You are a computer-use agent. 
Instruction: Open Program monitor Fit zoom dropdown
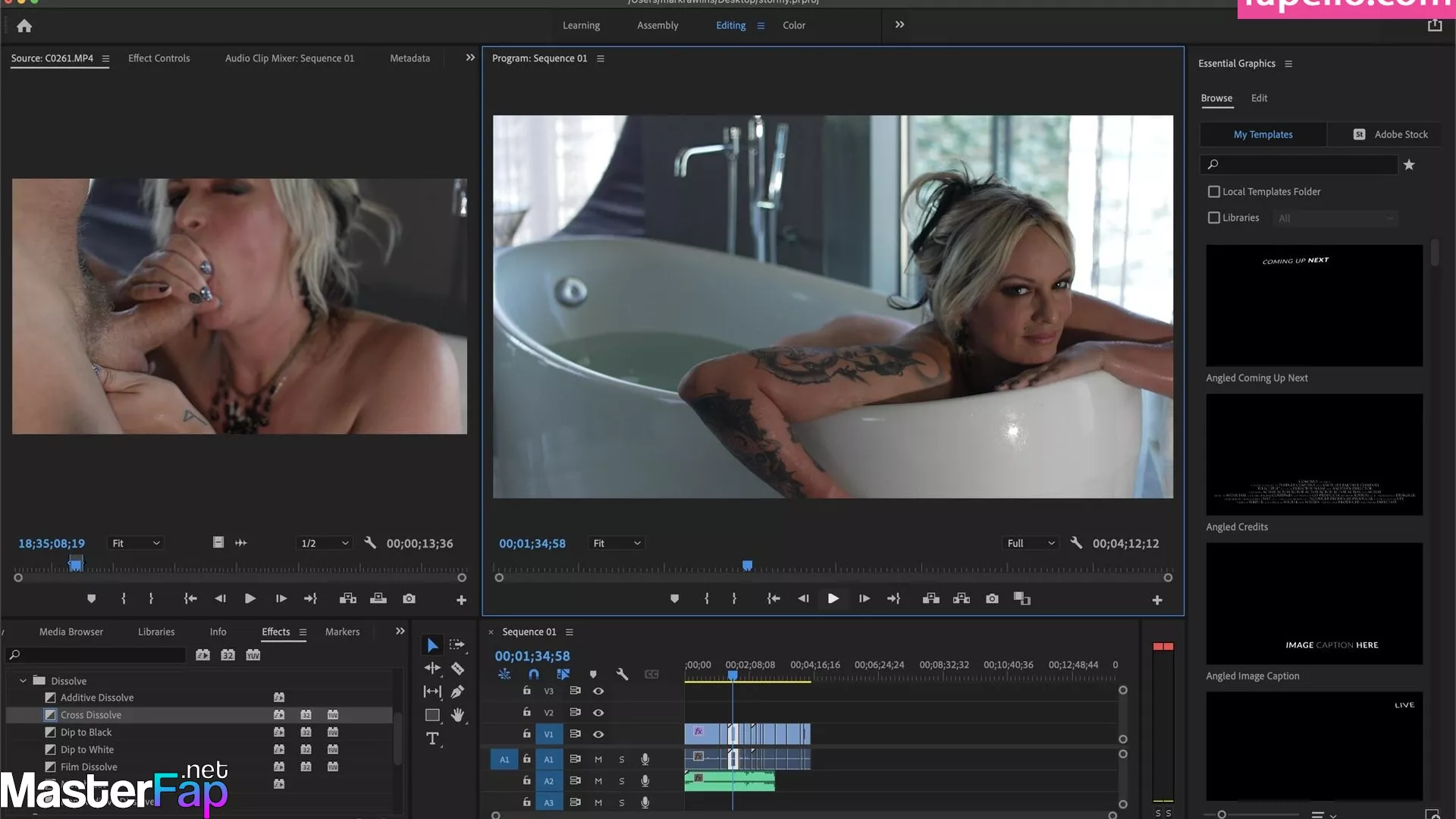click(x=617, y=544)
